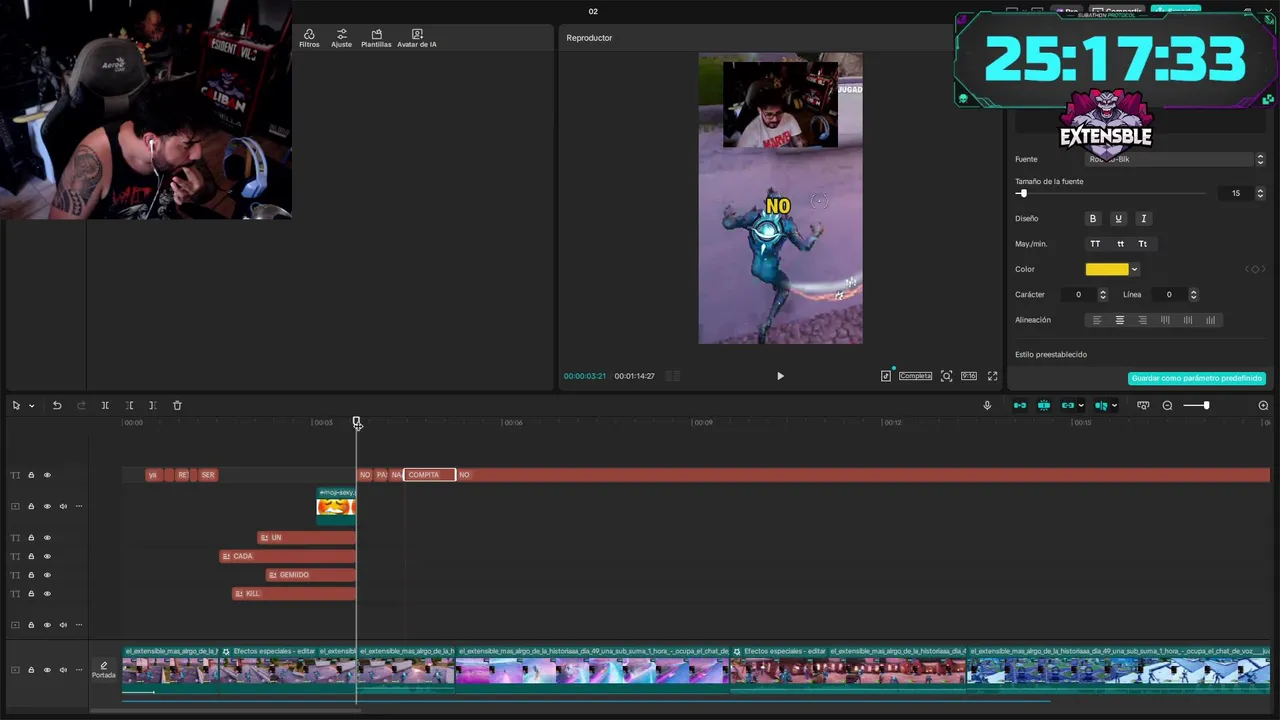Hide the emoji sticker track
Screen dimensions: 1280x720
coord(47,506)
